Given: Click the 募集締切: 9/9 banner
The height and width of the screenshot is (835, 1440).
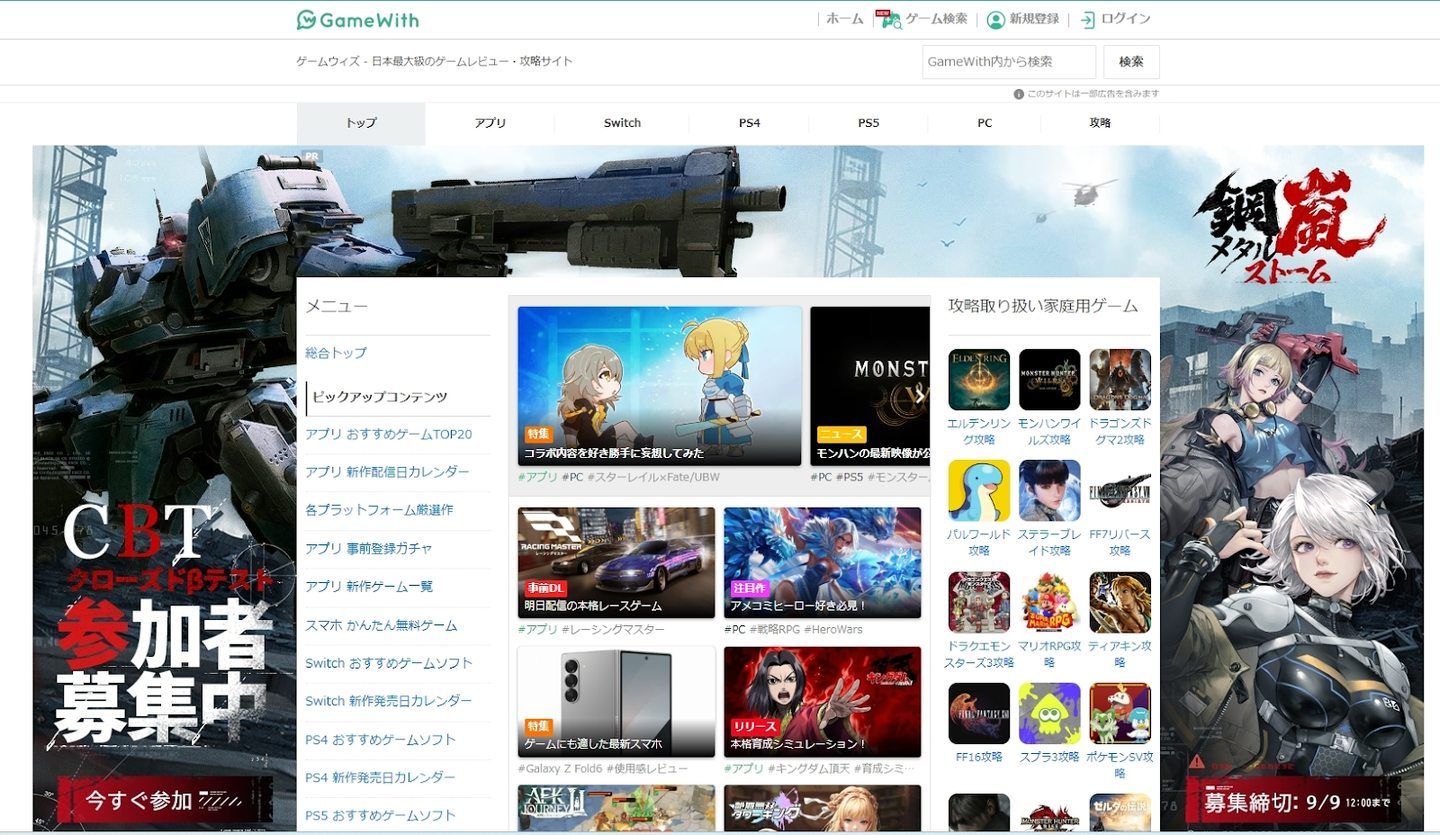Looking at the screenshot, I should coord(1295,801).
